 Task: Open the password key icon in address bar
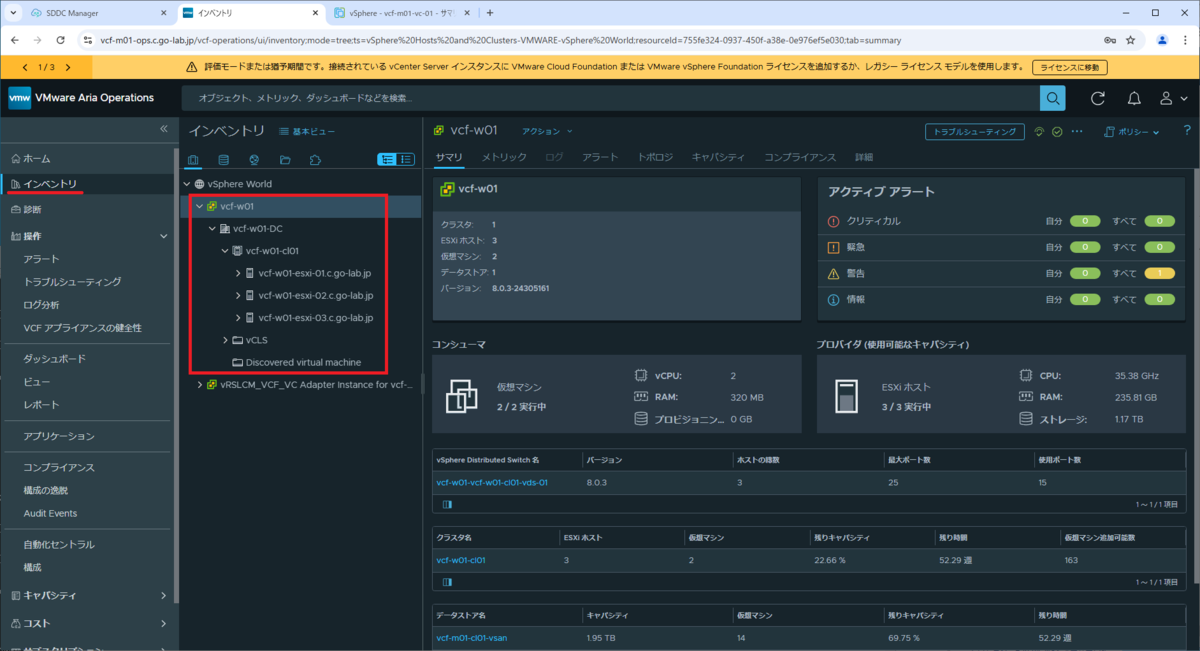(1110, 41)
